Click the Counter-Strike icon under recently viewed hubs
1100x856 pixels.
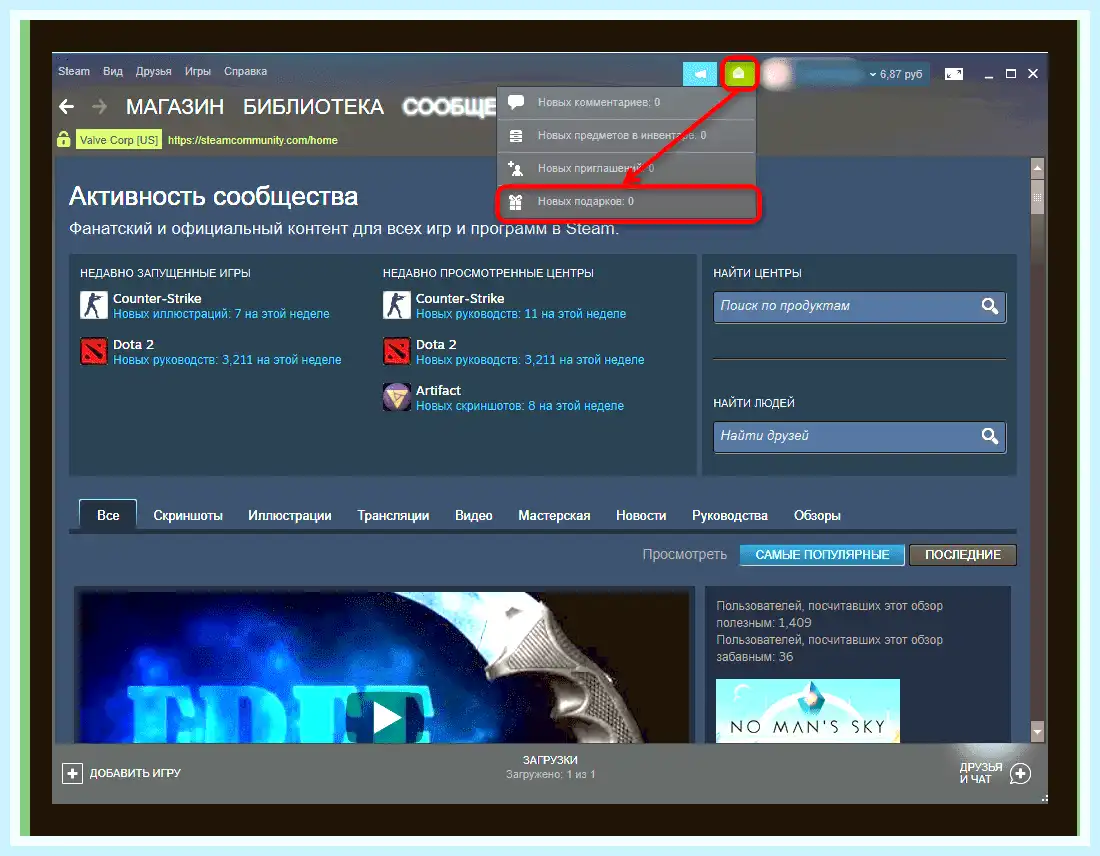click(396, 305)
